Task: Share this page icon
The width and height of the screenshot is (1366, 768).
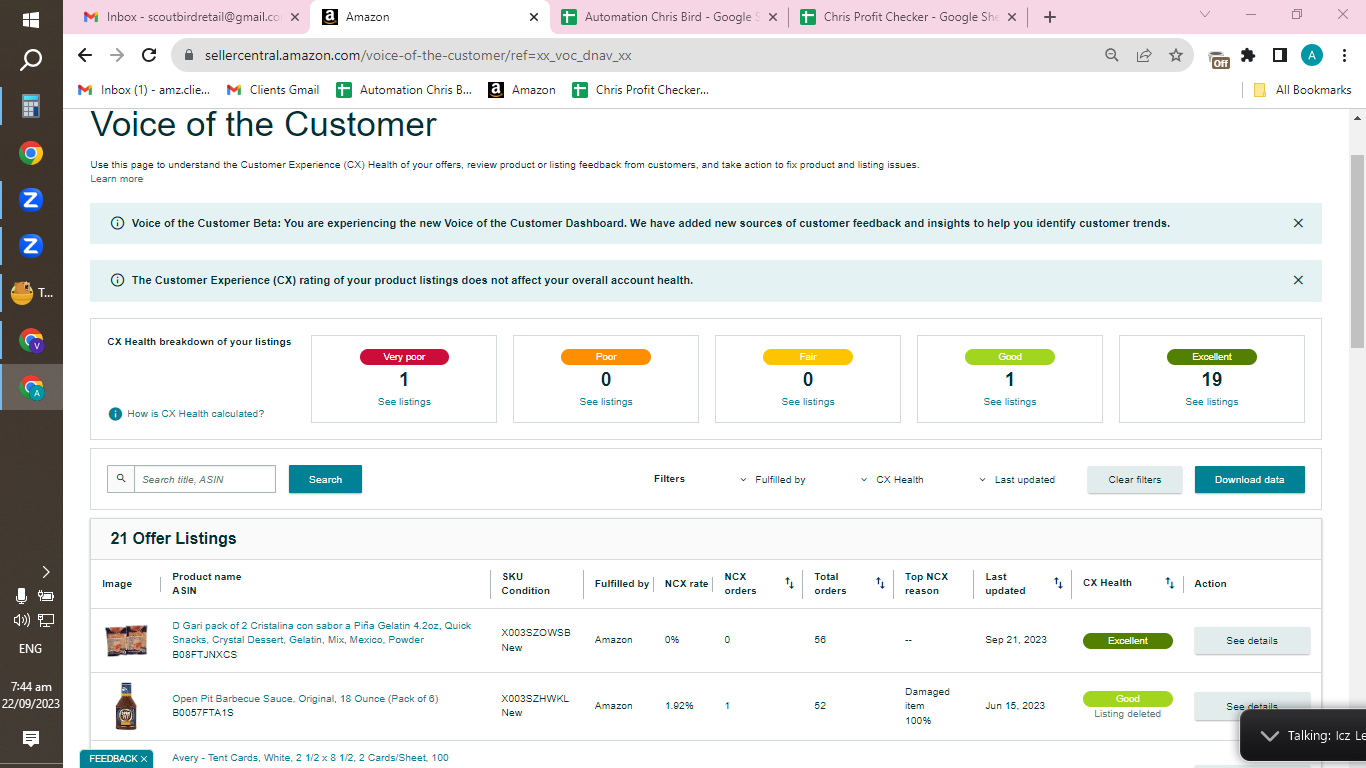Action: click(x=1144, y=55)
